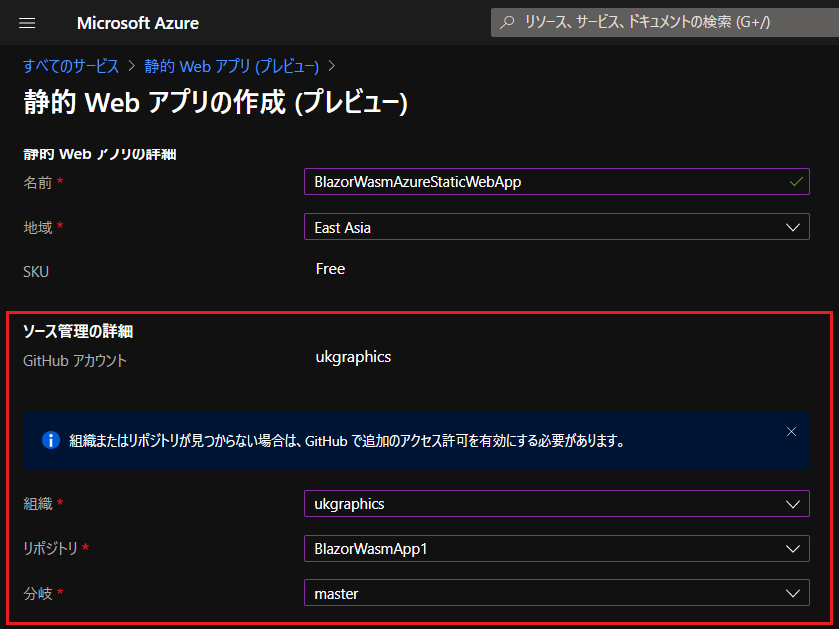
Task: Click the search magnifier icon
Action: click(507, 22)
